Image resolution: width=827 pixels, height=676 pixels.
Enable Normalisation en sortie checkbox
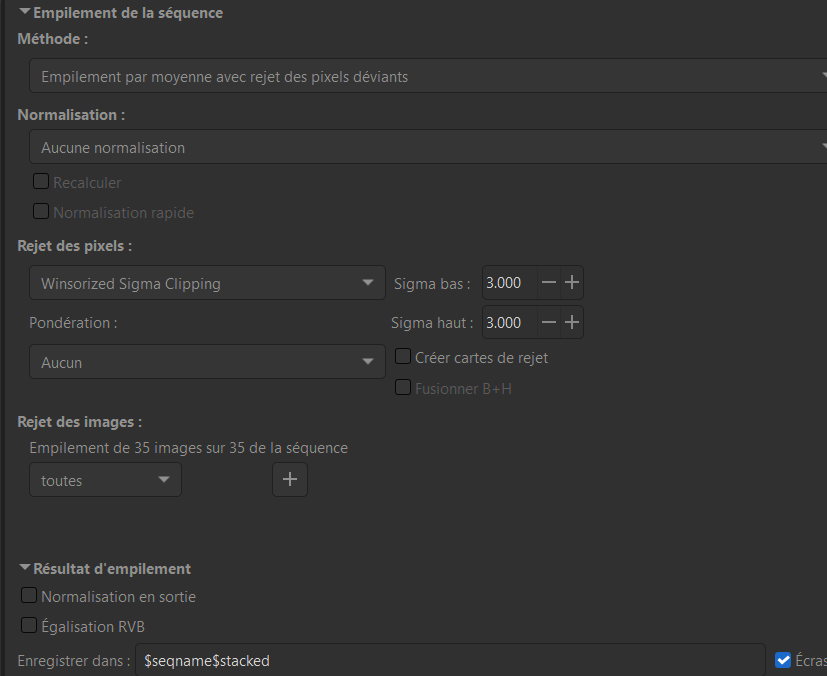click(x=29, y=596)
